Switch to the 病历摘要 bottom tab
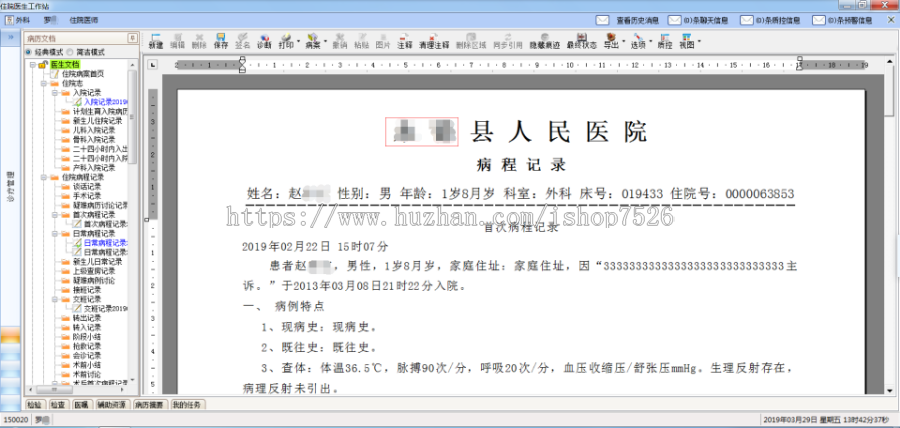 point(149,405)
